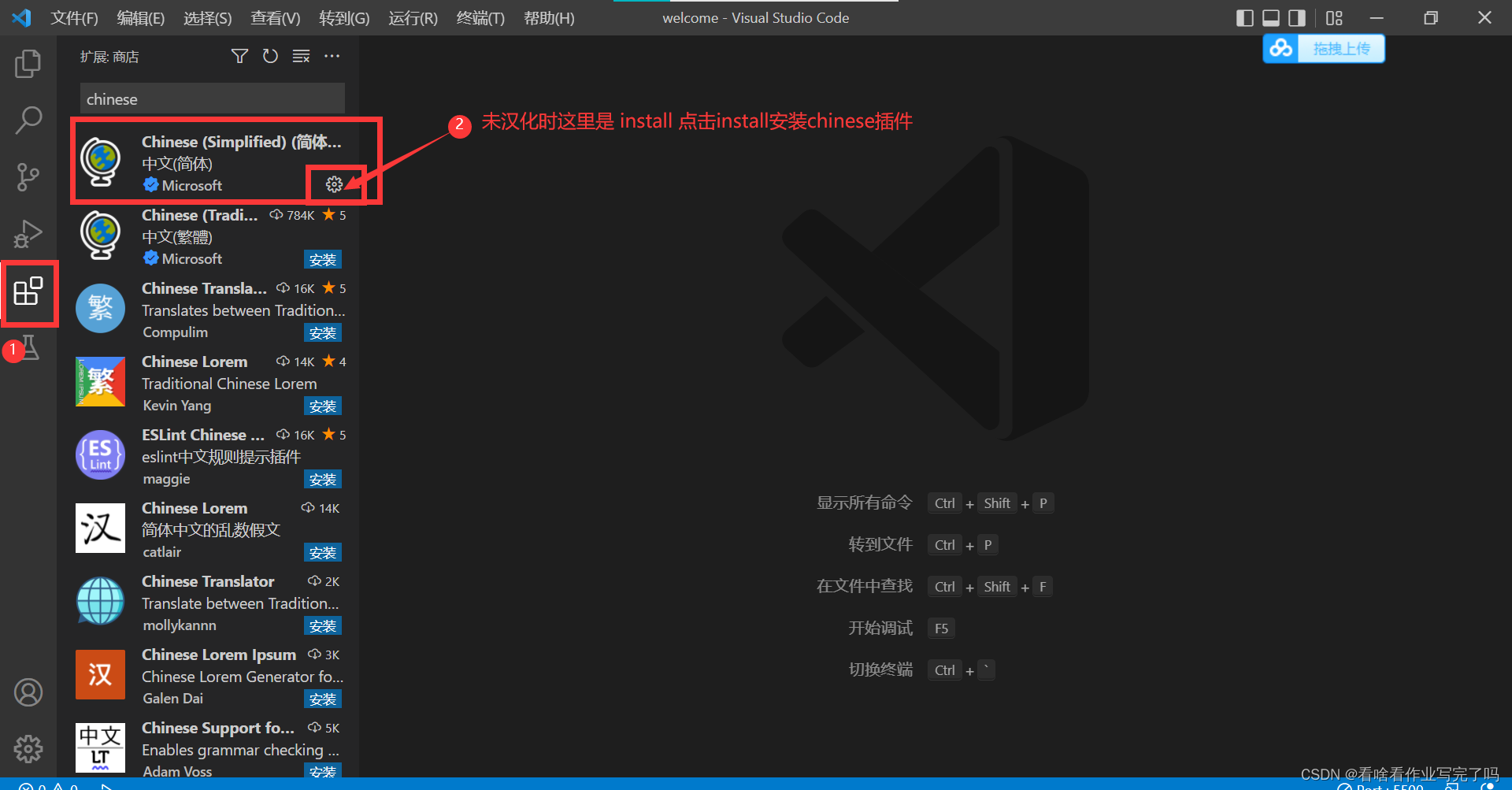Click '简体中文的乱数假文' description text
The image size is (1512, 790).
click(211, 530)
